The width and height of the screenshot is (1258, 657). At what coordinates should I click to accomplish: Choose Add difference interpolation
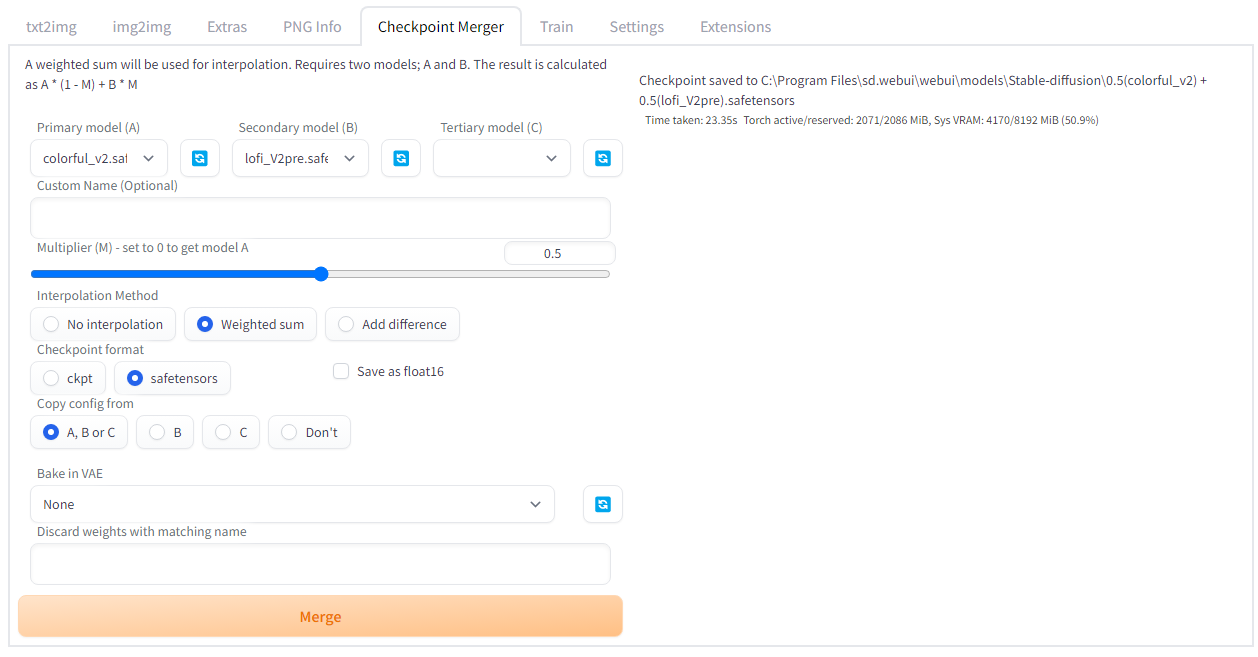345,323
